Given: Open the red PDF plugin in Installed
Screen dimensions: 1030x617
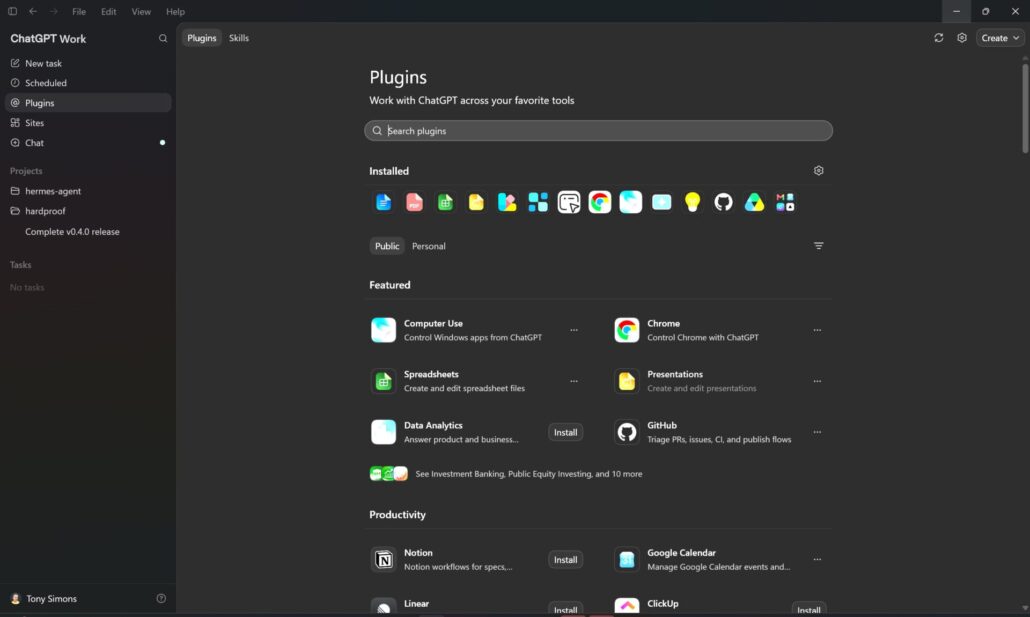Looking at the screenshot, I should (x=414, y=202).
